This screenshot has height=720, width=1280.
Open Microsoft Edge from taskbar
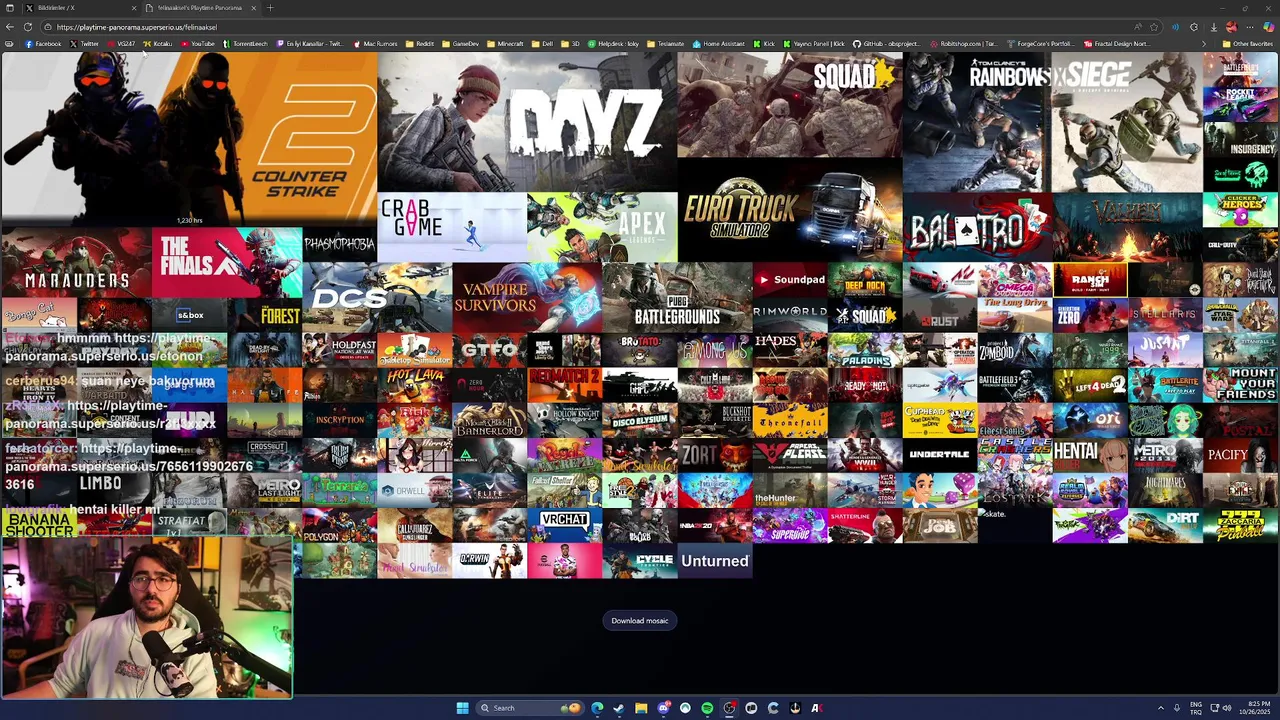coord(597,708)
